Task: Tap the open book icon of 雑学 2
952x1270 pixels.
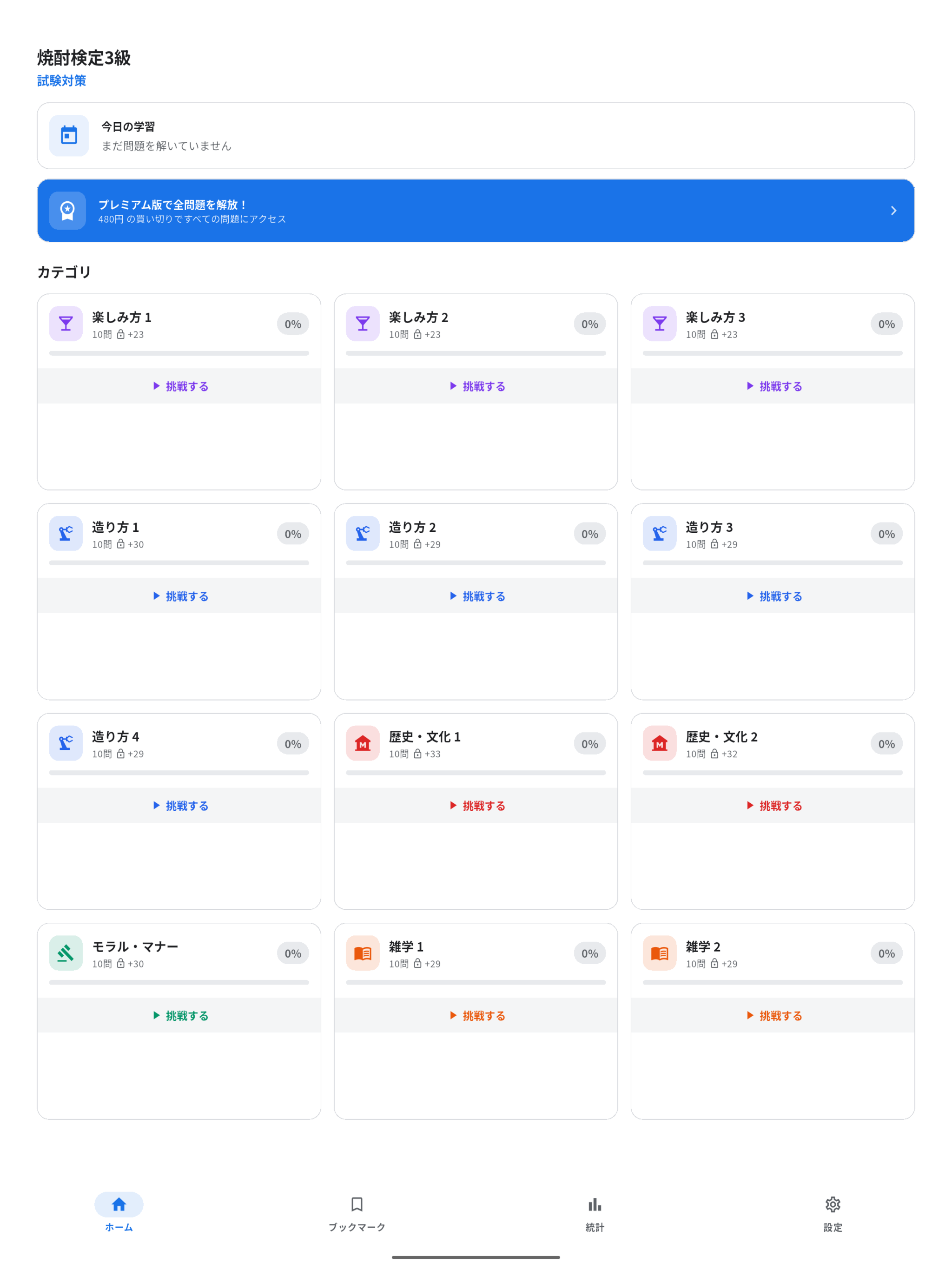Action: click(x=660, y=953)
